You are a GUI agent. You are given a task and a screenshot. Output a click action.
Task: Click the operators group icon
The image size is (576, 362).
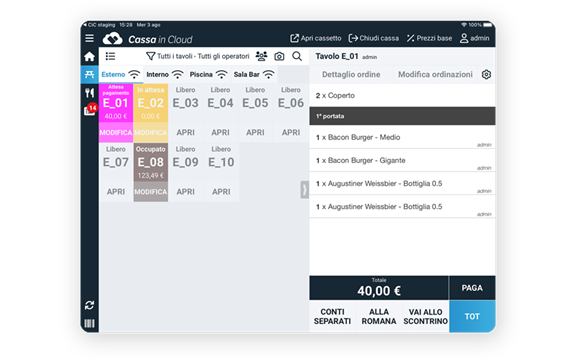coord(261,56)
